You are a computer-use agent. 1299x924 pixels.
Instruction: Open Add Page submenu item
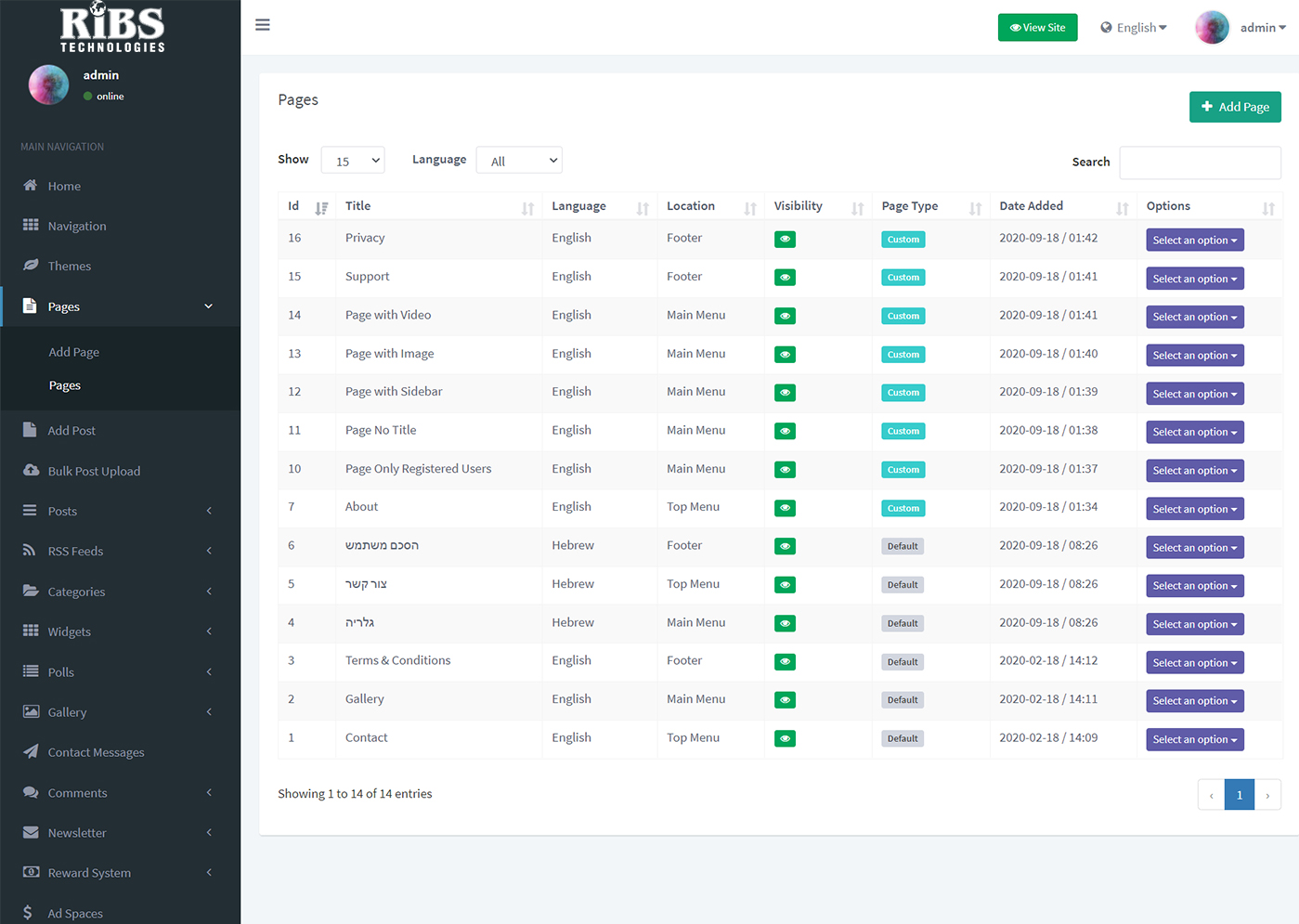coord(74,352)
